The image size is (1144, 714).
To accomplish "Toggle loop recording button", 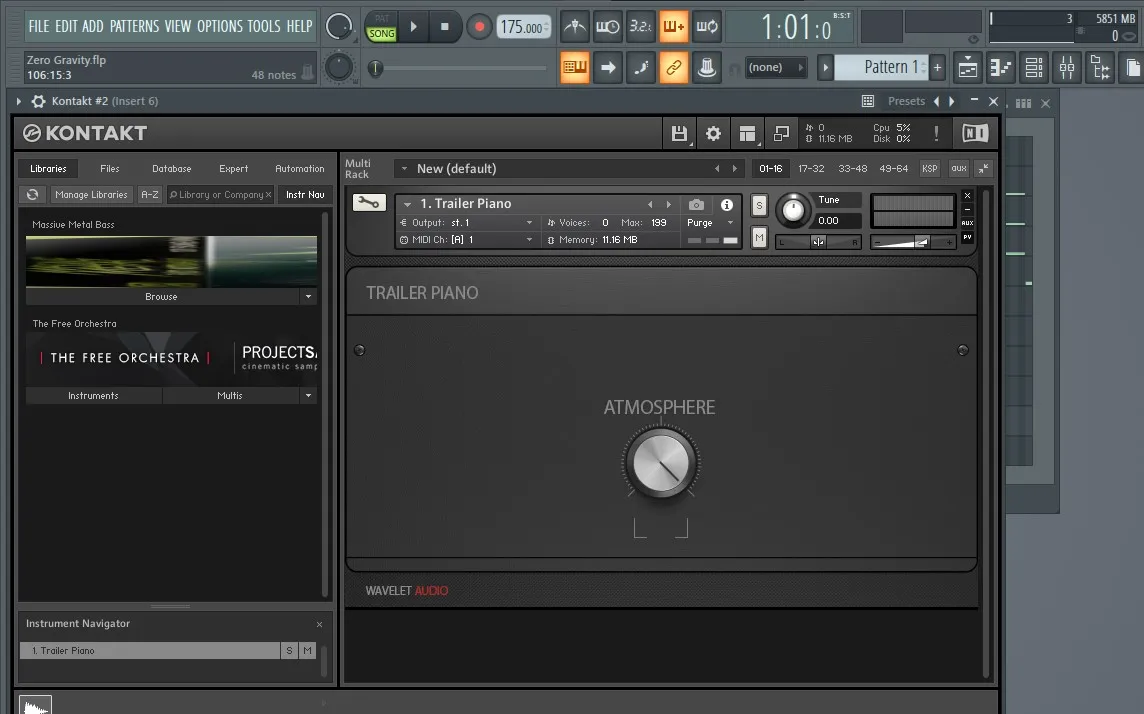I will click(706, 27).
